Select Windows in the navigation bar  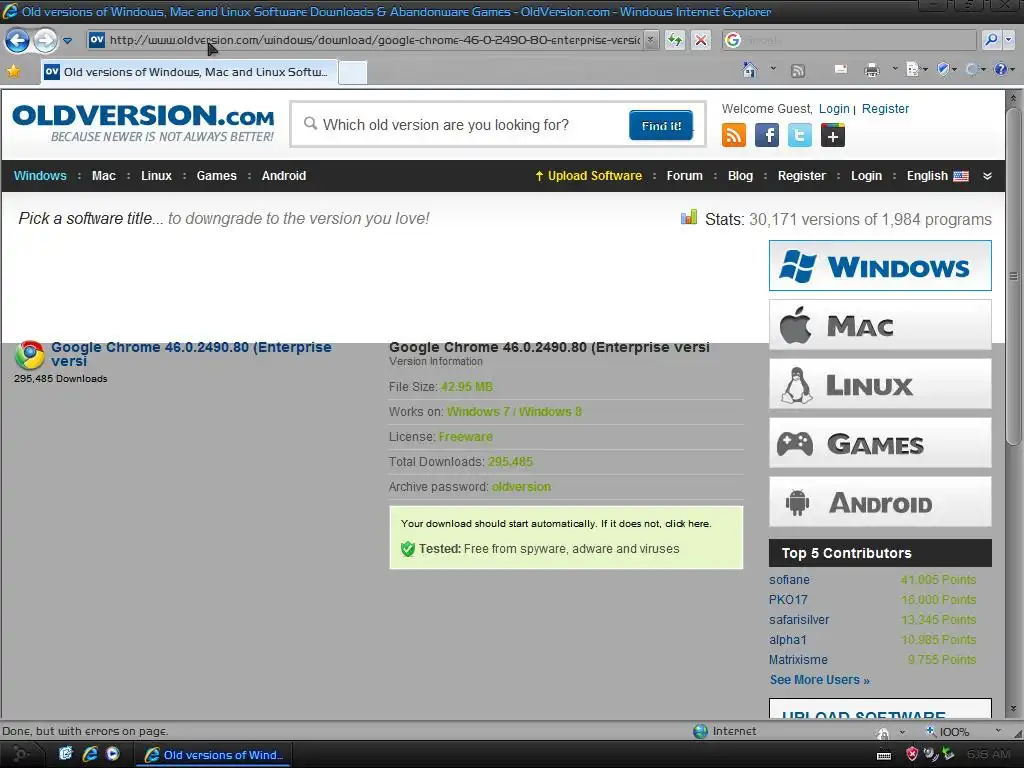(x=40, y=176)
